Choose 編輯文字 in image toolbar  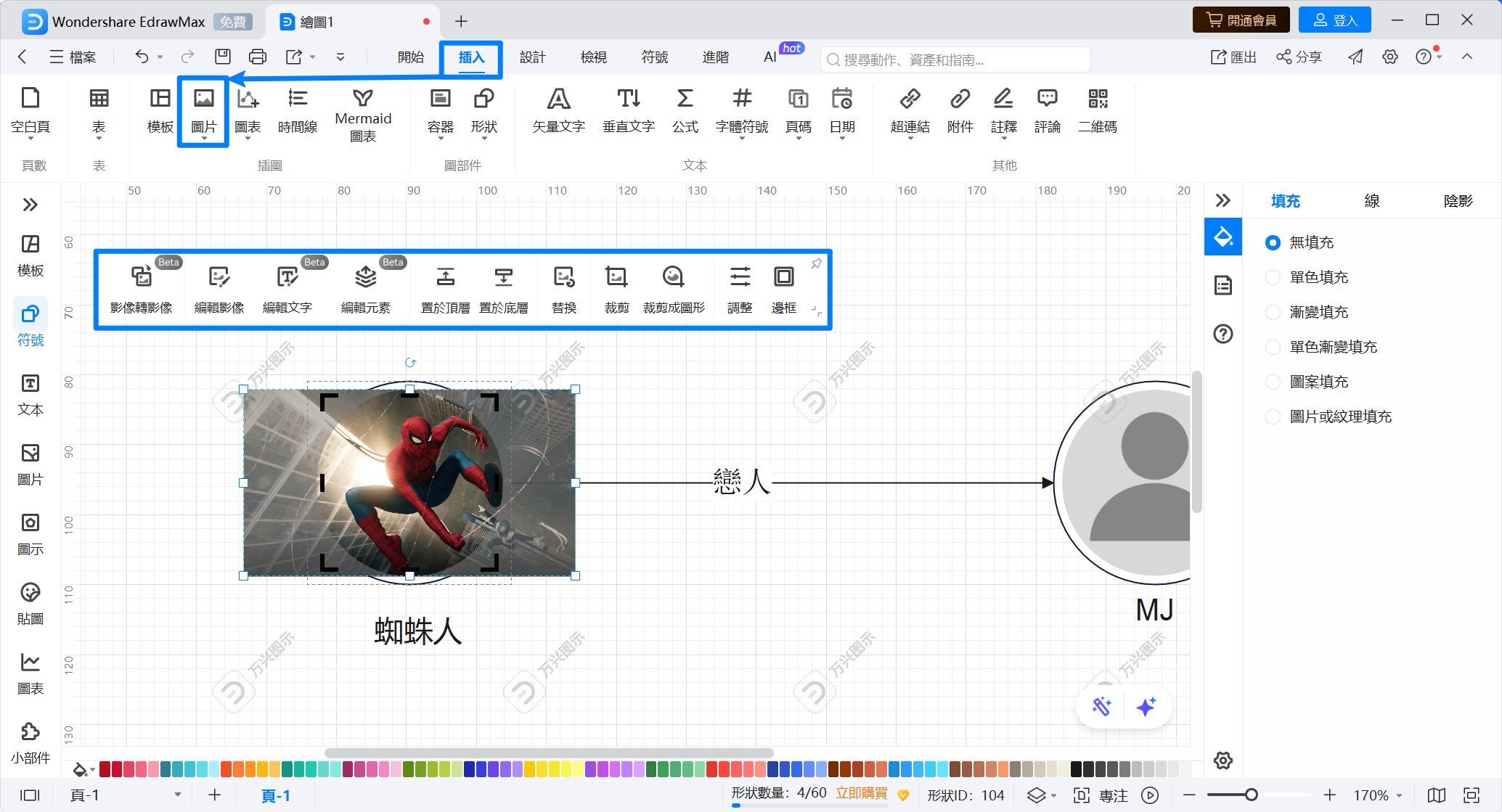pyautogui.click(x=287, y=290)
